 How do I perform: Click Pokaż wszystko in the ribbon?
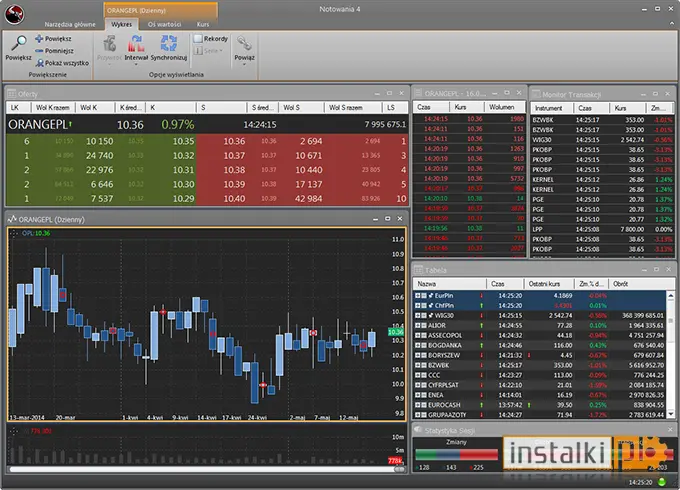pos(62,63)
